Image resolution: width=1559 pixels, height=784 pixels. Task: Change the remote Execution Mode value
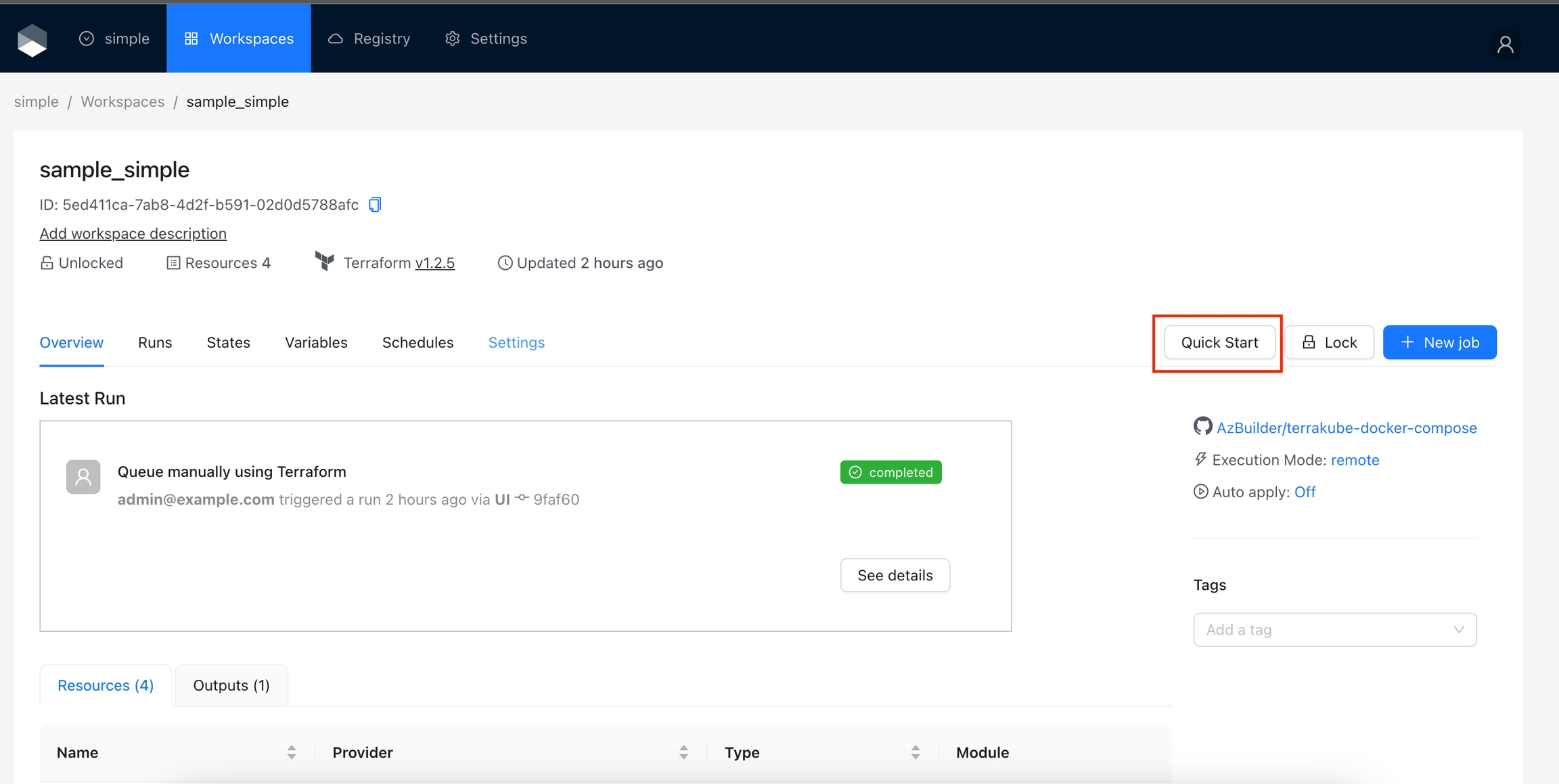click(1355, 460)
